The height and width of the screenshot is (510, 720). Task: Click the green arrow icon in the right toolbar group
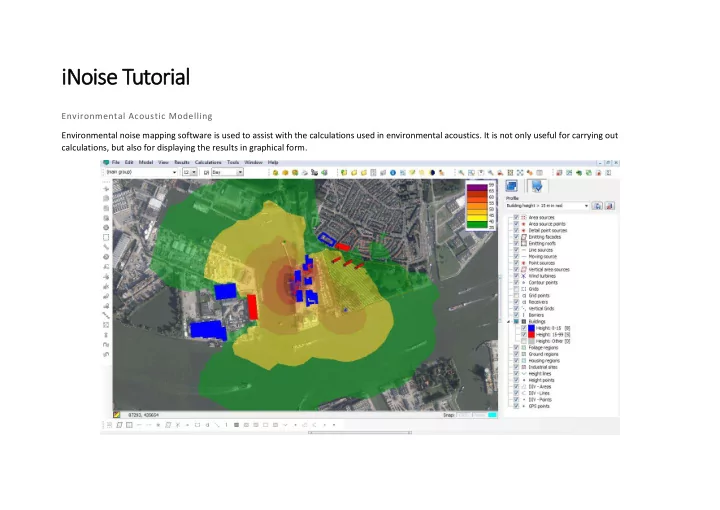[579, 173]
